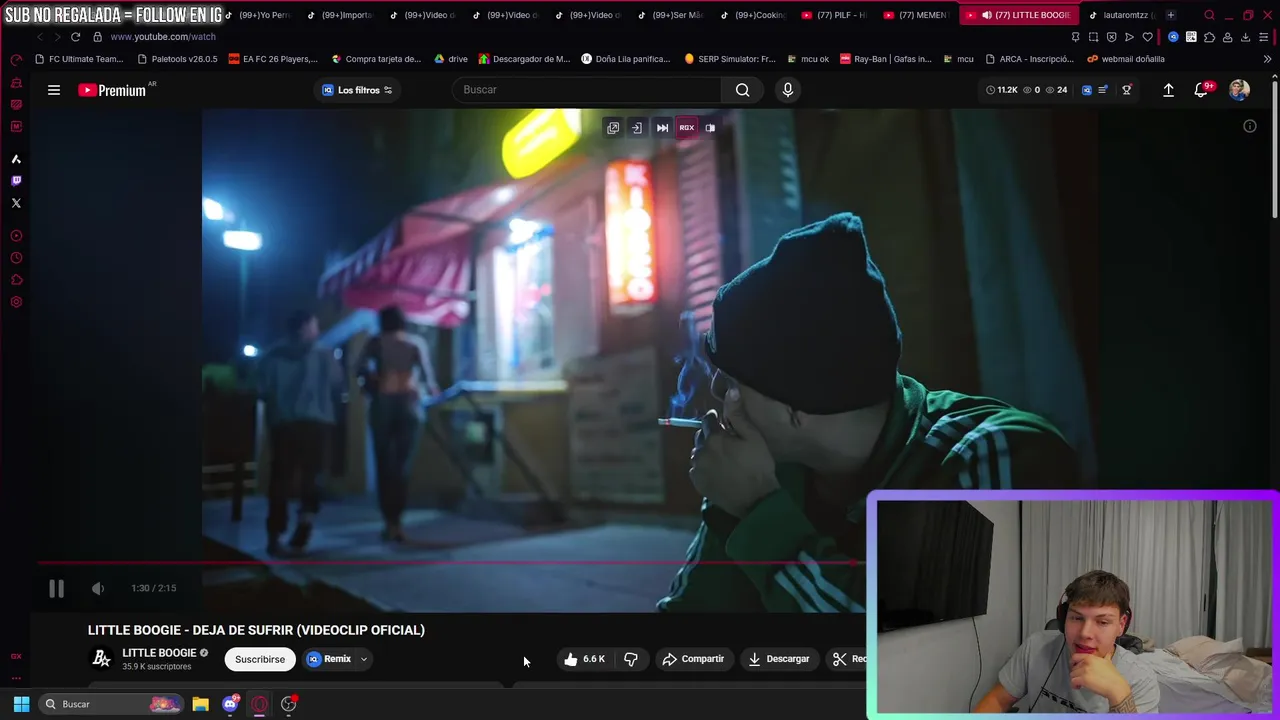Toggle the side-panel overlay icon on player

tap(710, 128)
